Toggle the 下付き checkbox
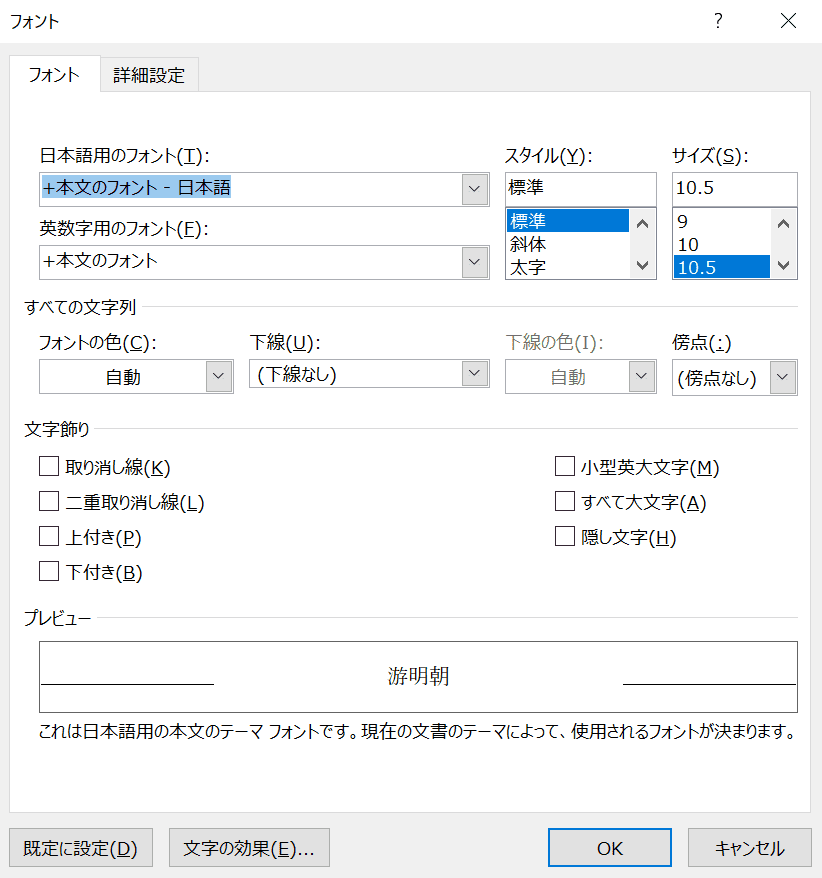Image resolution: width=822 pixels, height=878 pixels. point(49,571)
